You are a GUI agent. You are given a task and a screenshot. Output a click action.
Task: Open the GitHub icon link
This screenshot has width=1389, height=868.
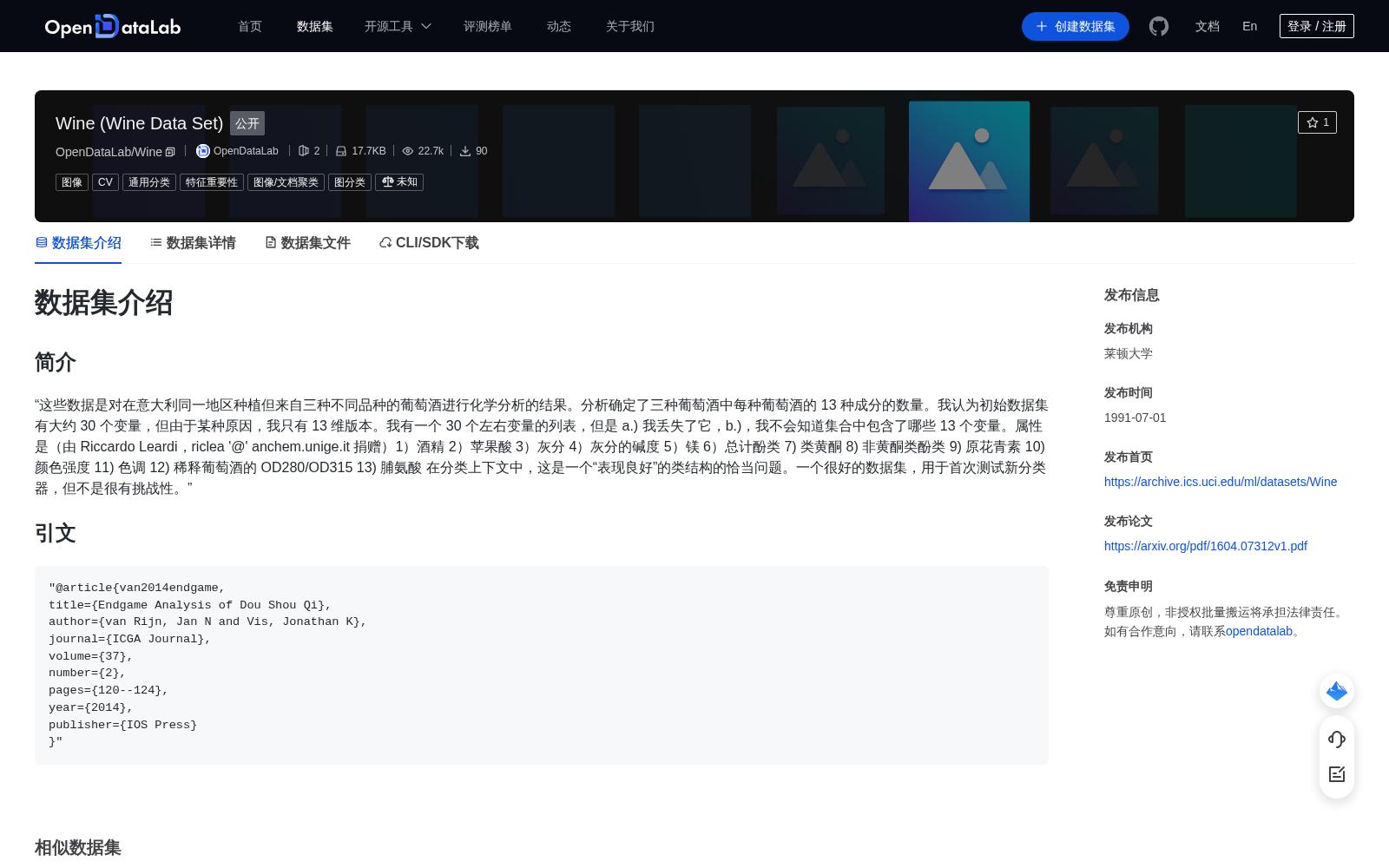click(x=1159, y=26)
